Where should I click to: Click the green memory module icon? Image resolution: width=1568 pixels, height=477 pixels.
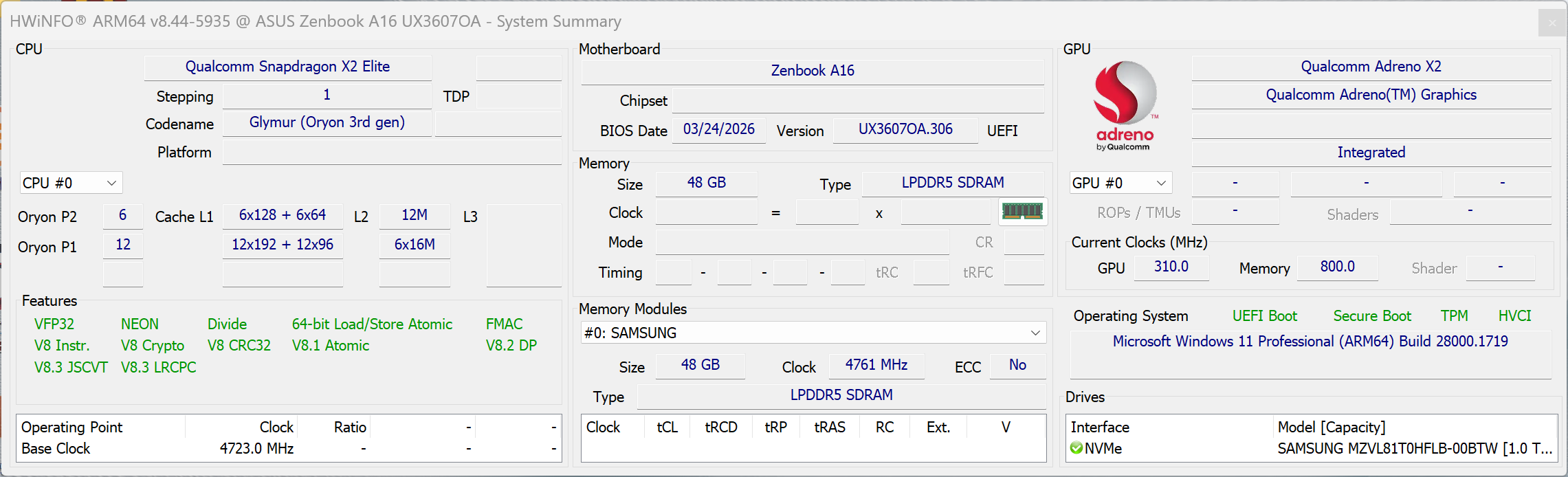pyautogui.click(x=1022, y=211)
